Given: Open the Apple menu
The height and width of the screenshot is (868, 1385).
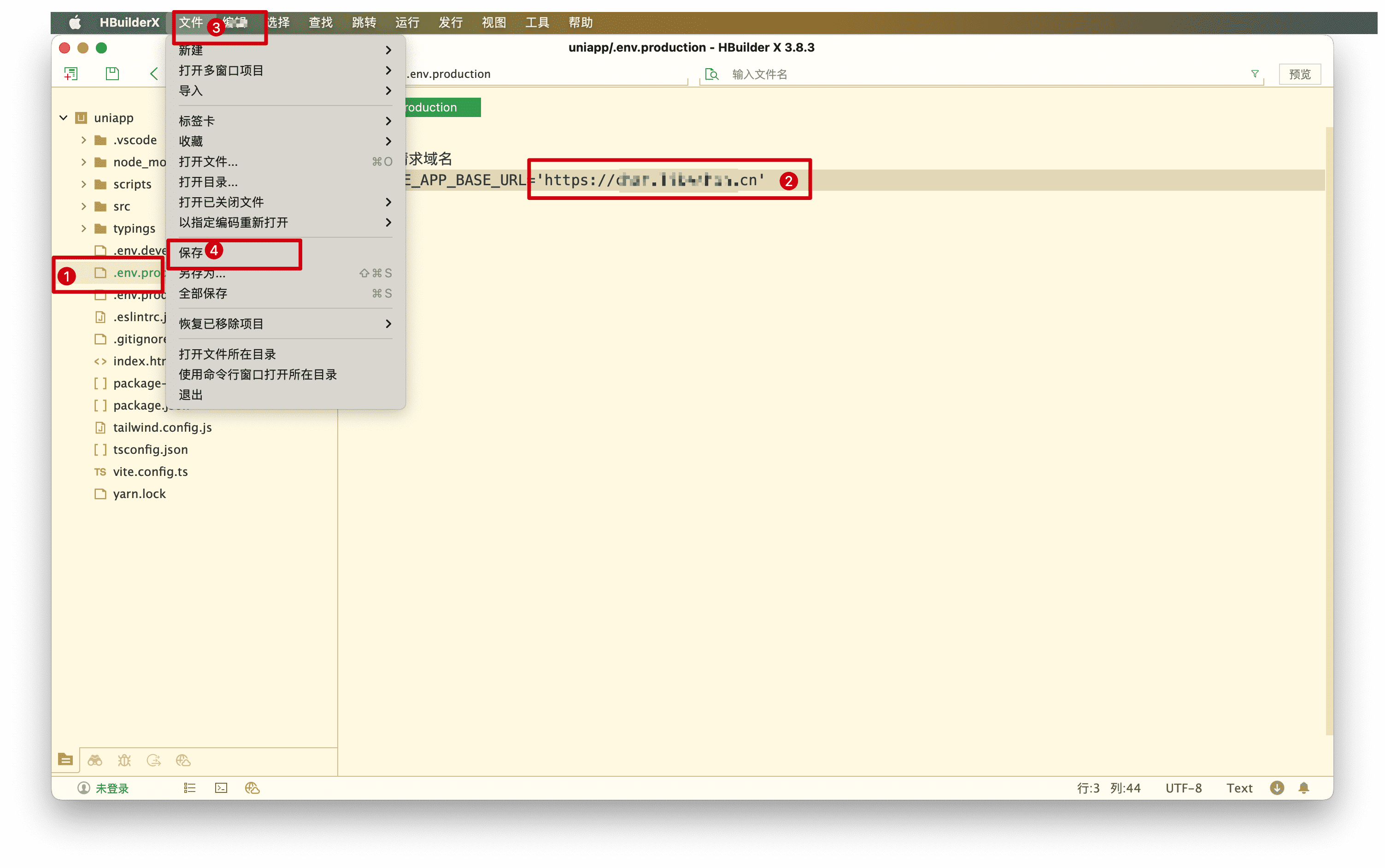Looking at the screenshot, I should 75,23.
